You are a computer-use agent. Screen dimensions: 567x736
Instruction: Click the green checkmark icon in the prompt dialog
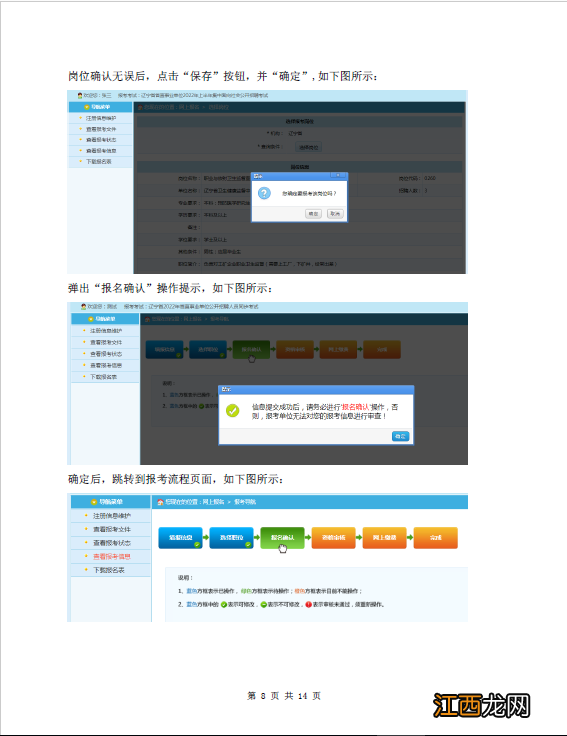click(x=233, y=411)
